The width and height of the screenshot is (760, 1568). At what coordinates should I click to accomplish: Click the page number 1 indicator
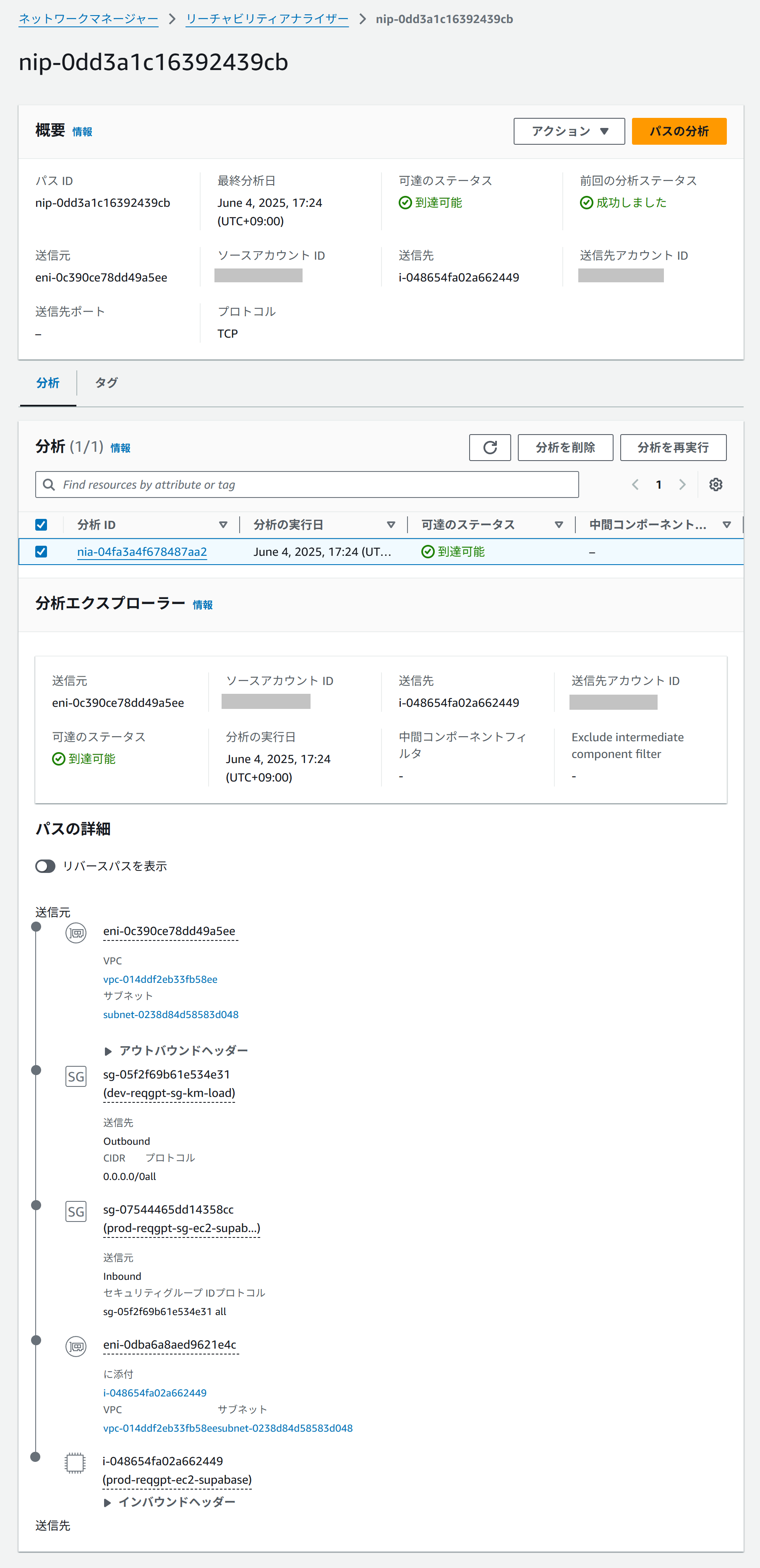tap(658, 484)
